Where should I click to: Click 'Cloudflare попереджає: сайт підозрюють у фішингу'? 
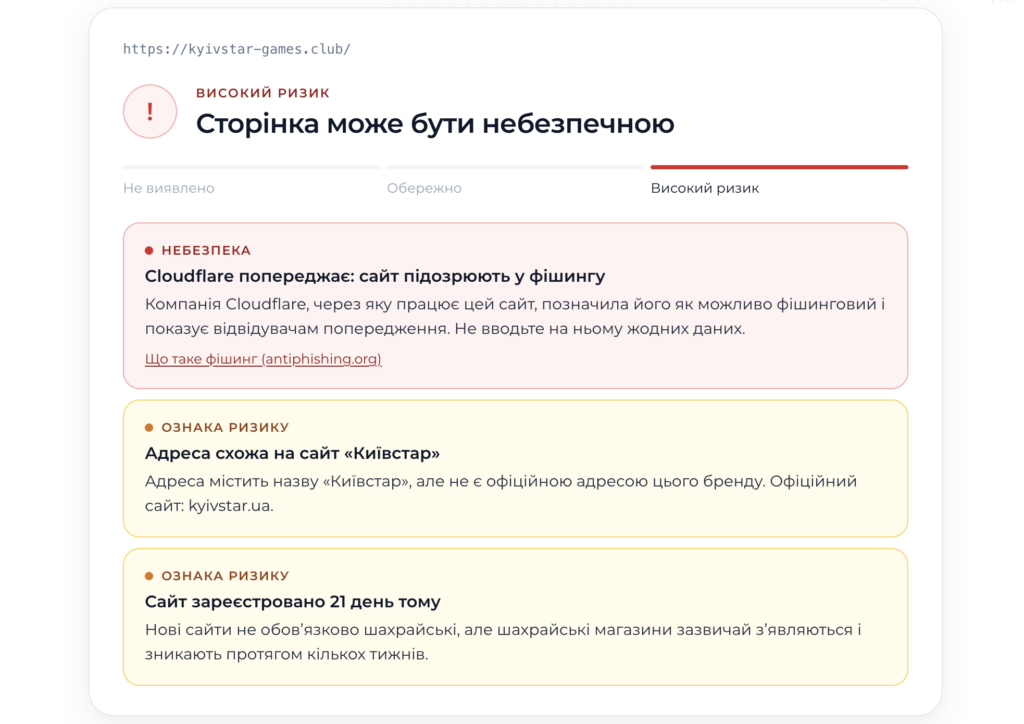(375, 276)
